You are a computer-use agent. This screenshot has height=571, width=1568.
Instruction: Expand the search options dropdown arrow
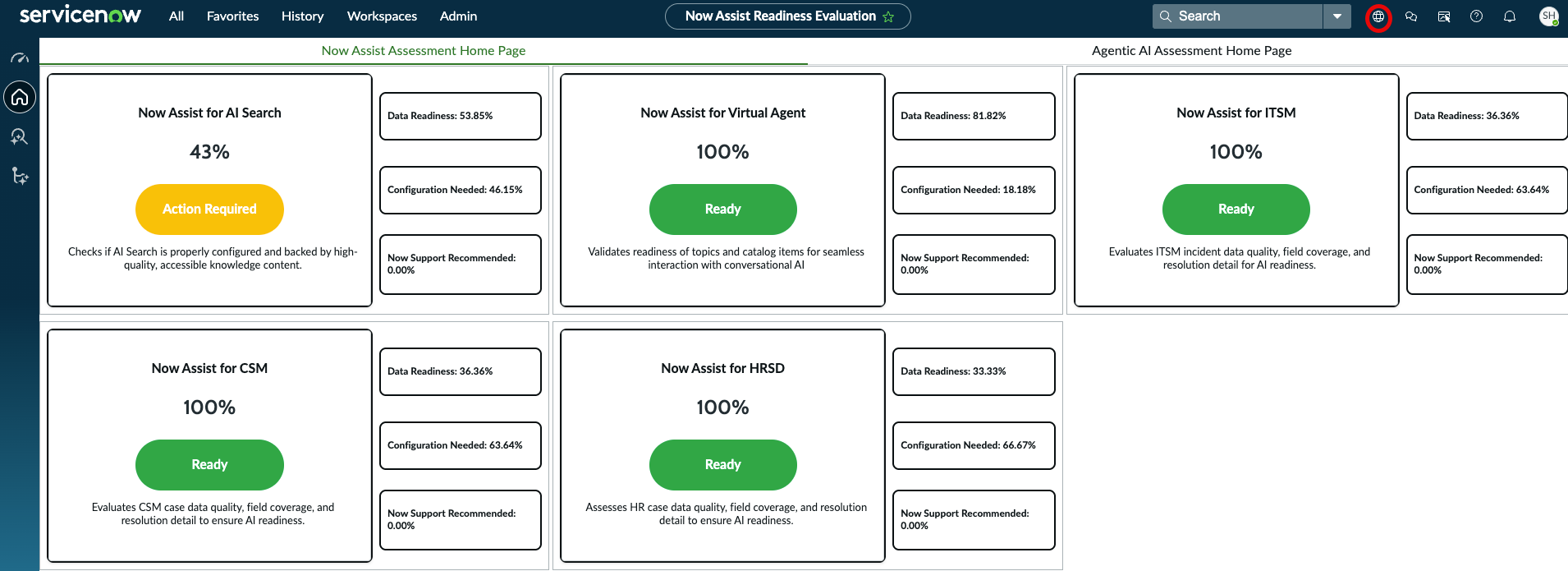1337,16
